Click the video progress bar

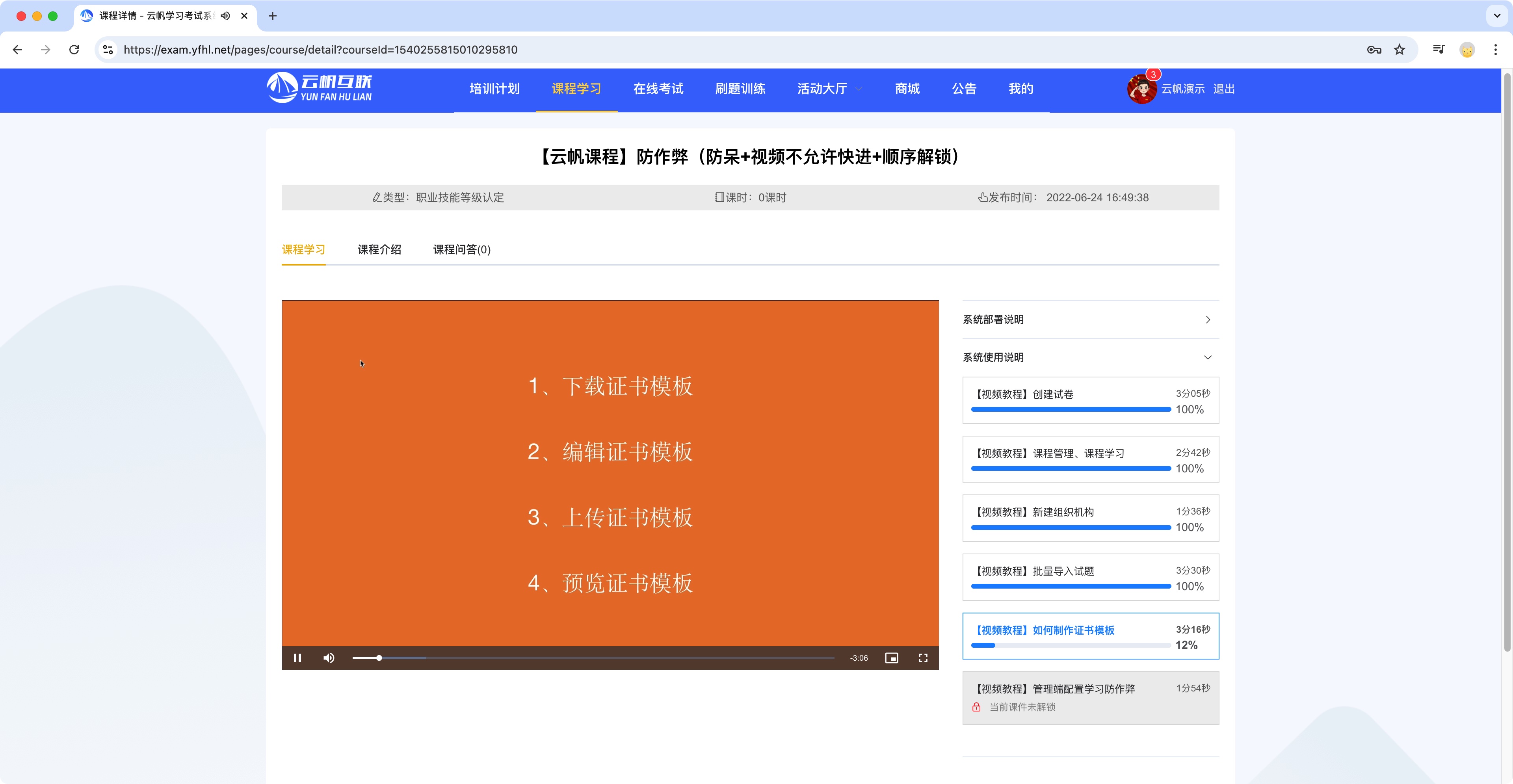pyautogui.click(x=587, y=658)
